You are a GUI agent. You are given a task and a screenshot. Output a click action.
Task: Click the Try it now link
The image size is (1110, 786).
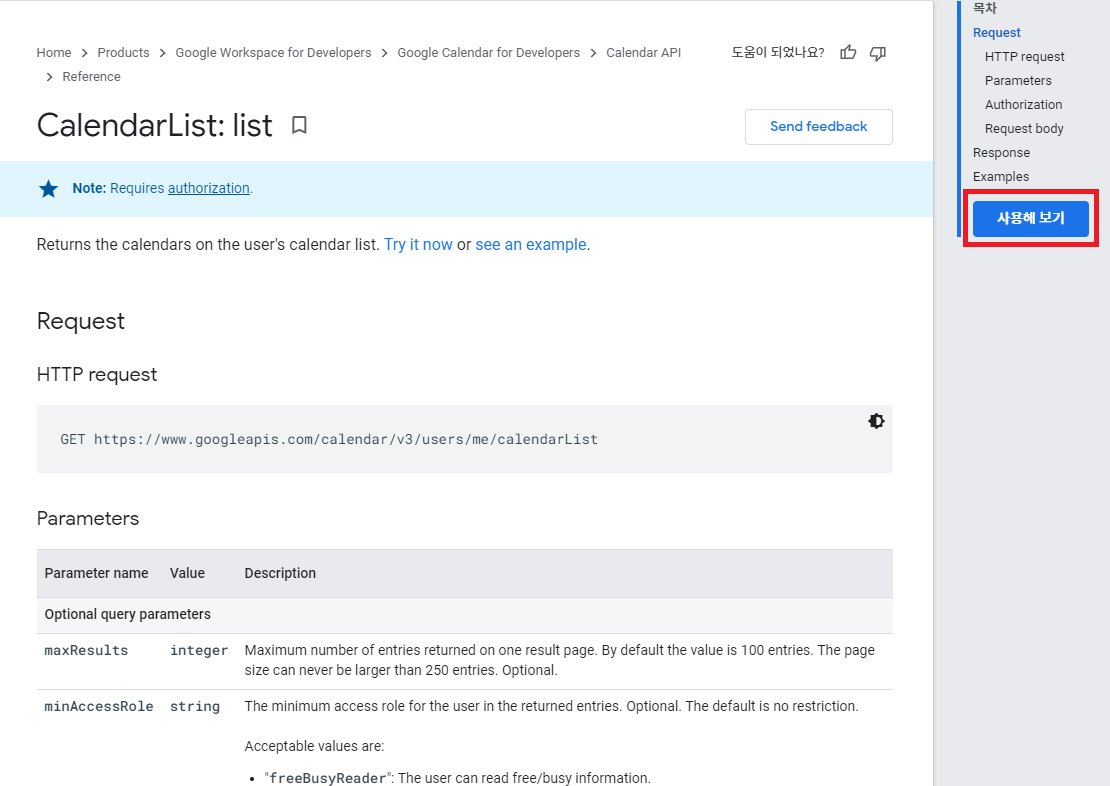[418, 244]
